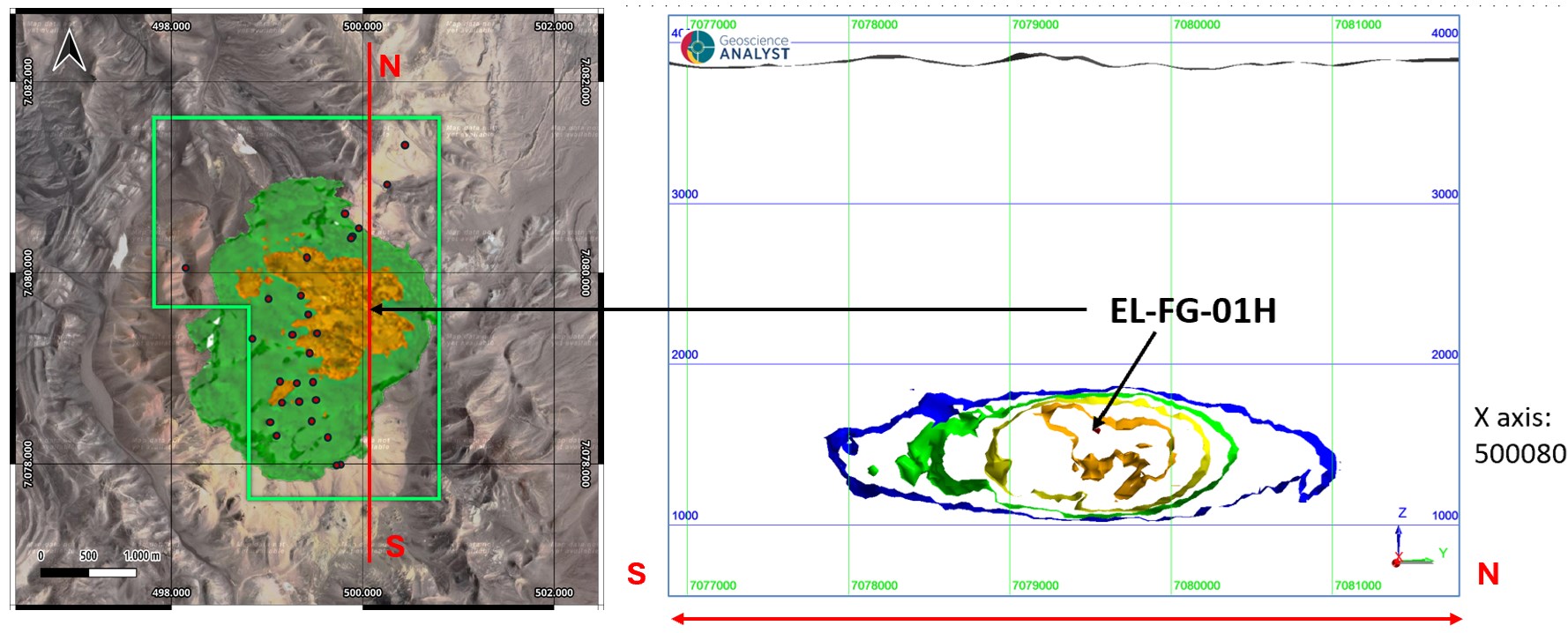Click the north arrow compass icon
Viewport: 1568px width, 633px height.
(69, 49)
